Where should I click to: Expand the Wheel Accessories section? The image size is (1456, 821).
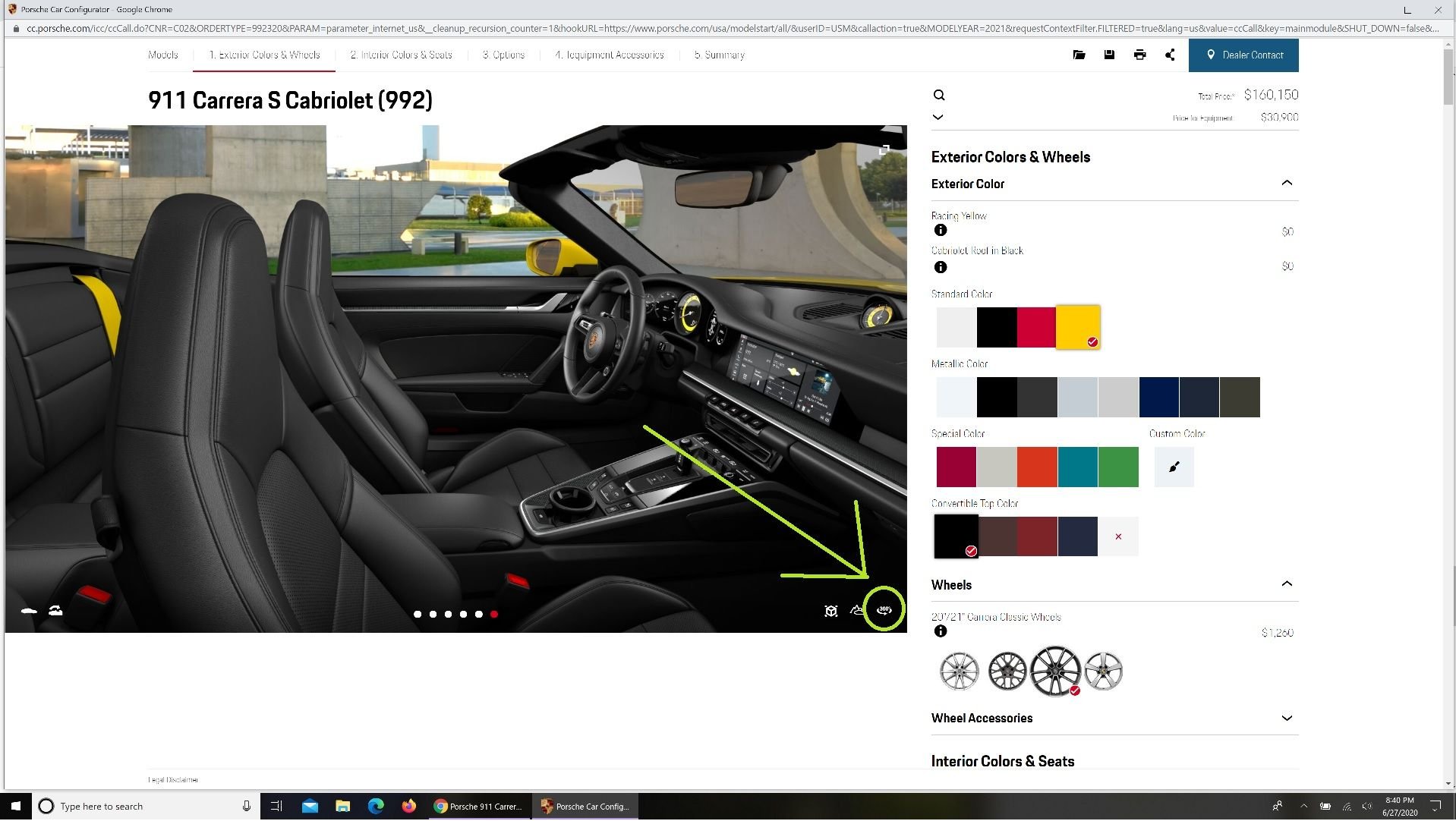point(1287,719)
